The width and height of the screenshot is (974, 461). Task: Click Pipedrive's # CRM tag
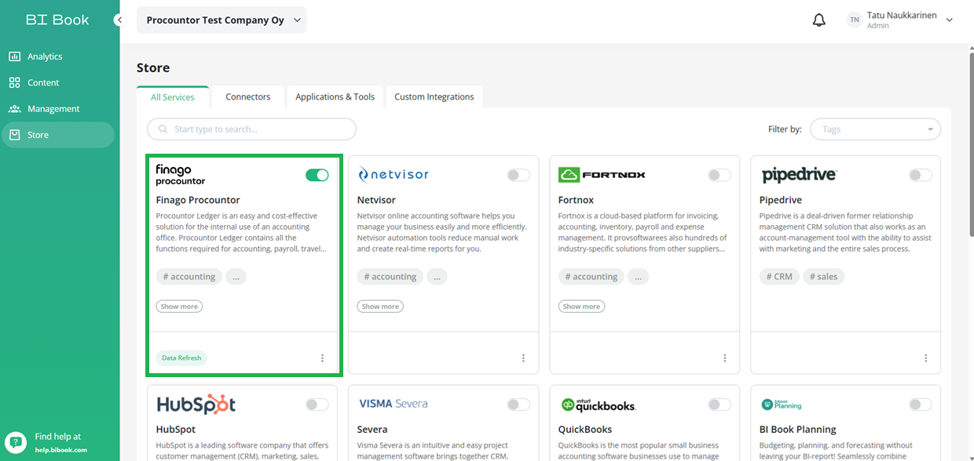779,276
